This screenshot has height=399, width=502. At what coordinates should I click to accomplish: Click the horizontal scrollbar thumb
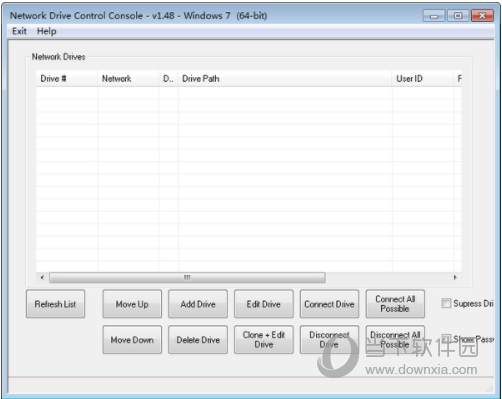click(x=187, y=277)
